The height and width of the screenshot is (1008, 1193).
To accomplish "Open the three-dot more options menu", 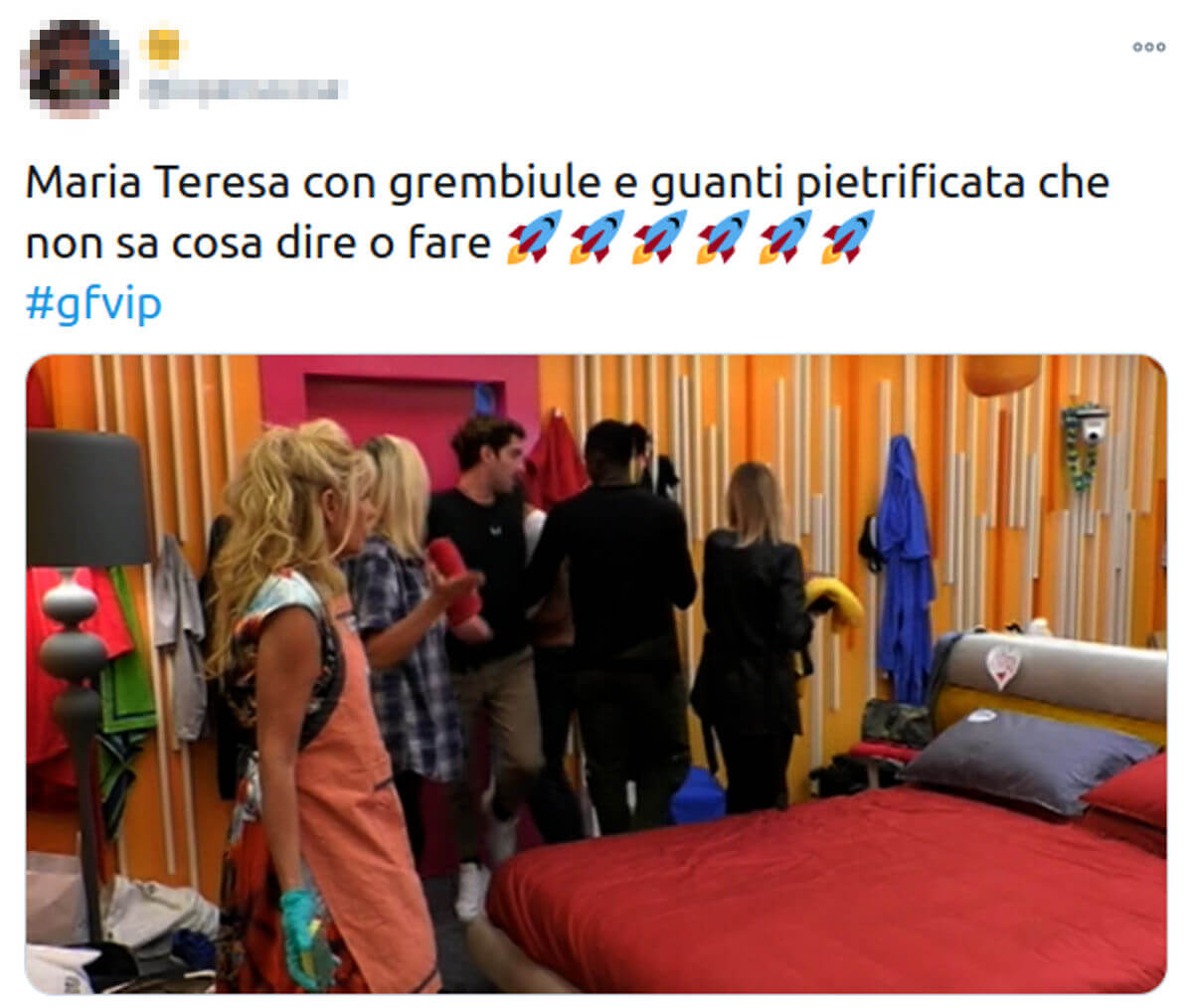I will click(1148, 47).
